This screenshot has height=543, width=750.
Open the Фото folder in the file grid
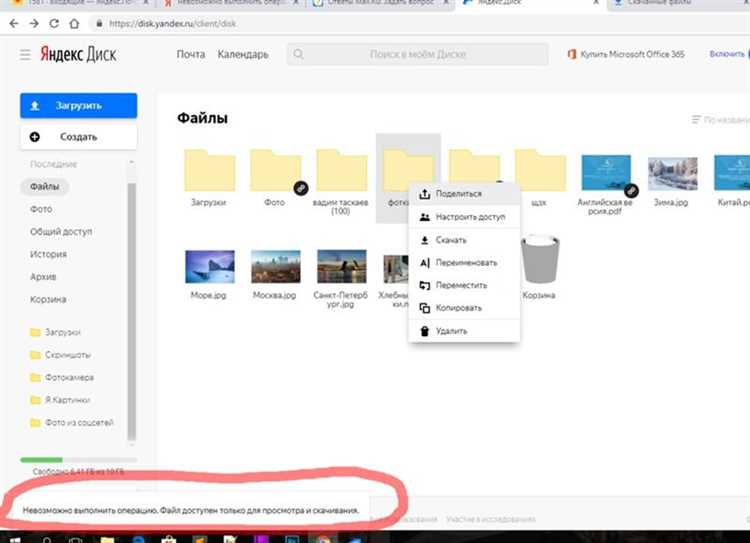point(275,171)
